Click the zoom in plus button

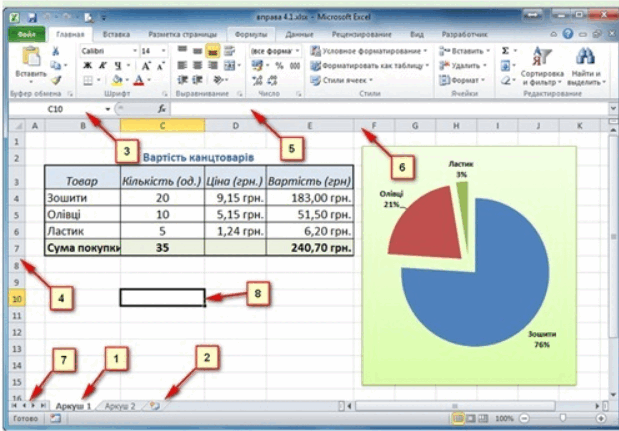point(601,418)
